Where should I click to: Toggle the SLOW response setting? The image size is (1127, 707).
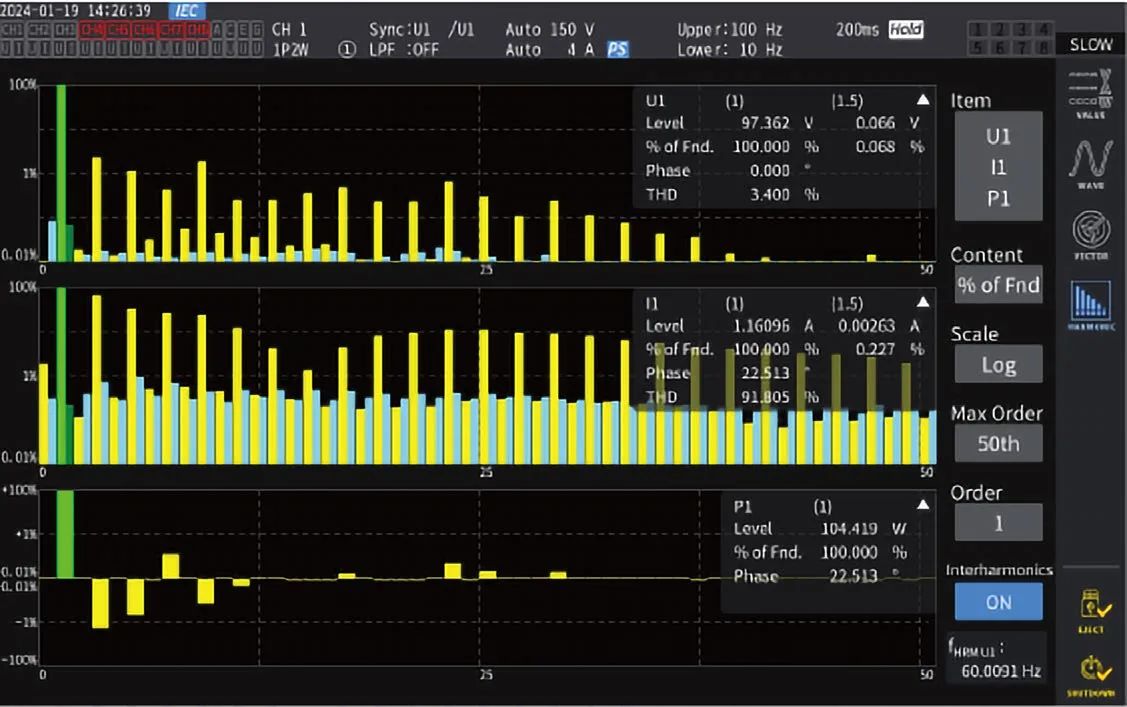pos(1090,45)
